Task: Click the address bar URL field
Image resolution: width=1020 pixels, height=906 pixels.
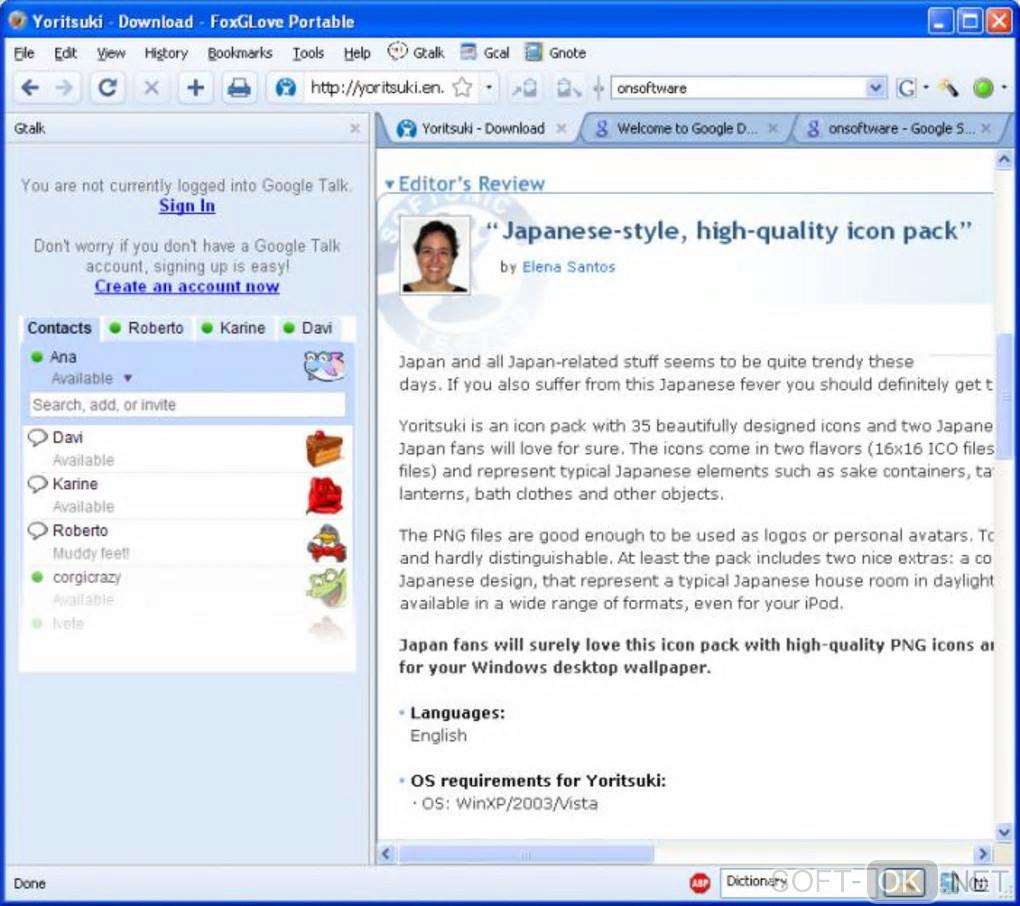Action: pos(377,87)
